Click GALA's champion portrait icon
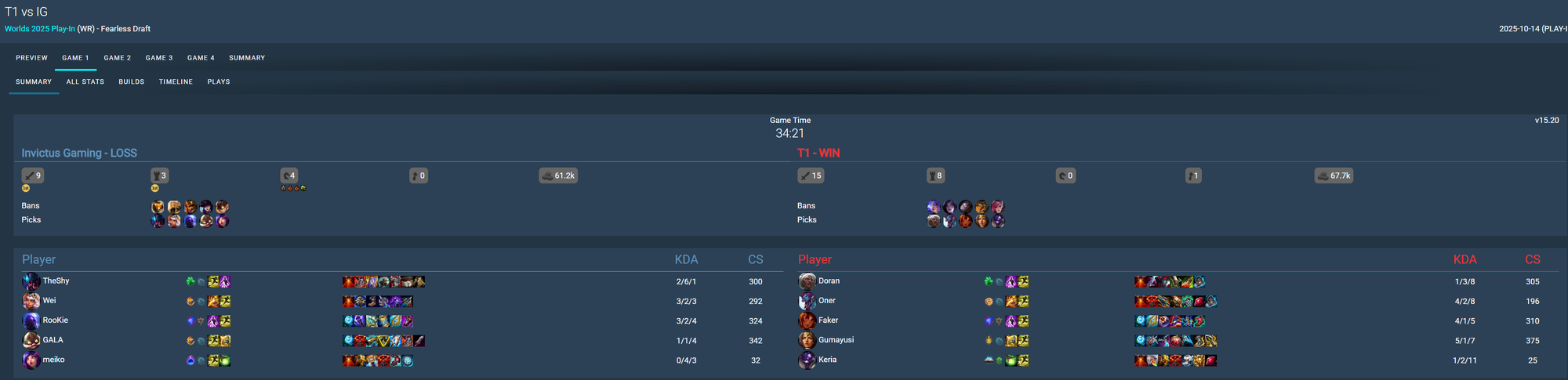This screenshot has height=380, width=1568. [31, 340]
